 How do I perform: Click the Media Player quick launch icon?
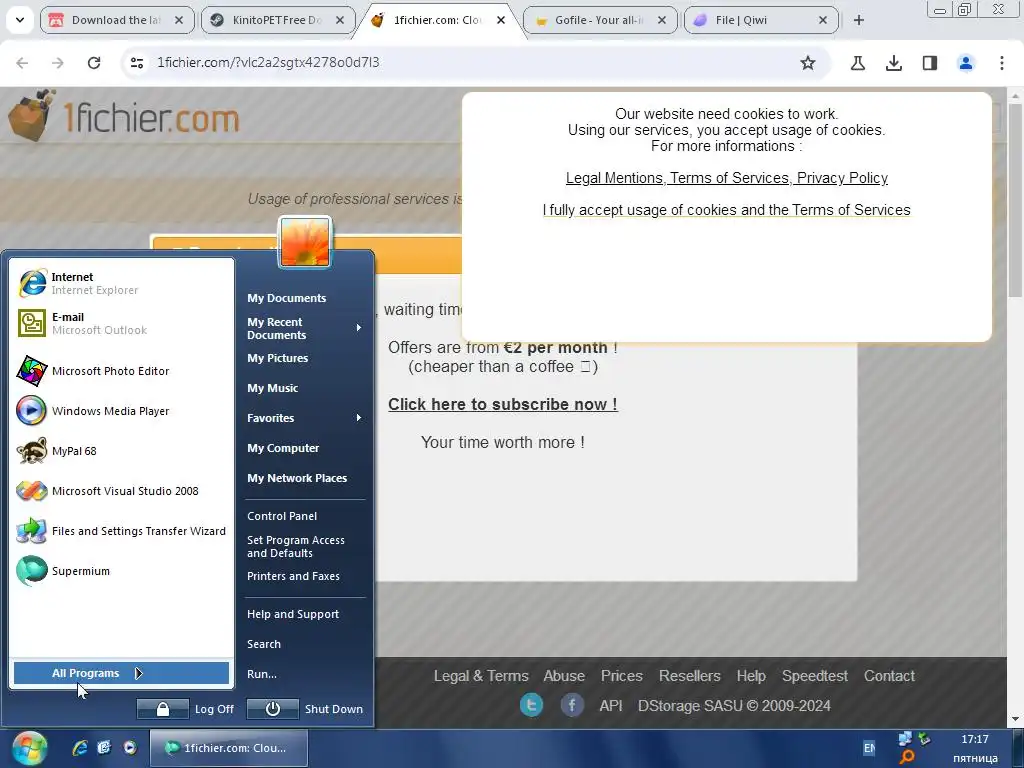pyautogui.click(x=130, y=748)
